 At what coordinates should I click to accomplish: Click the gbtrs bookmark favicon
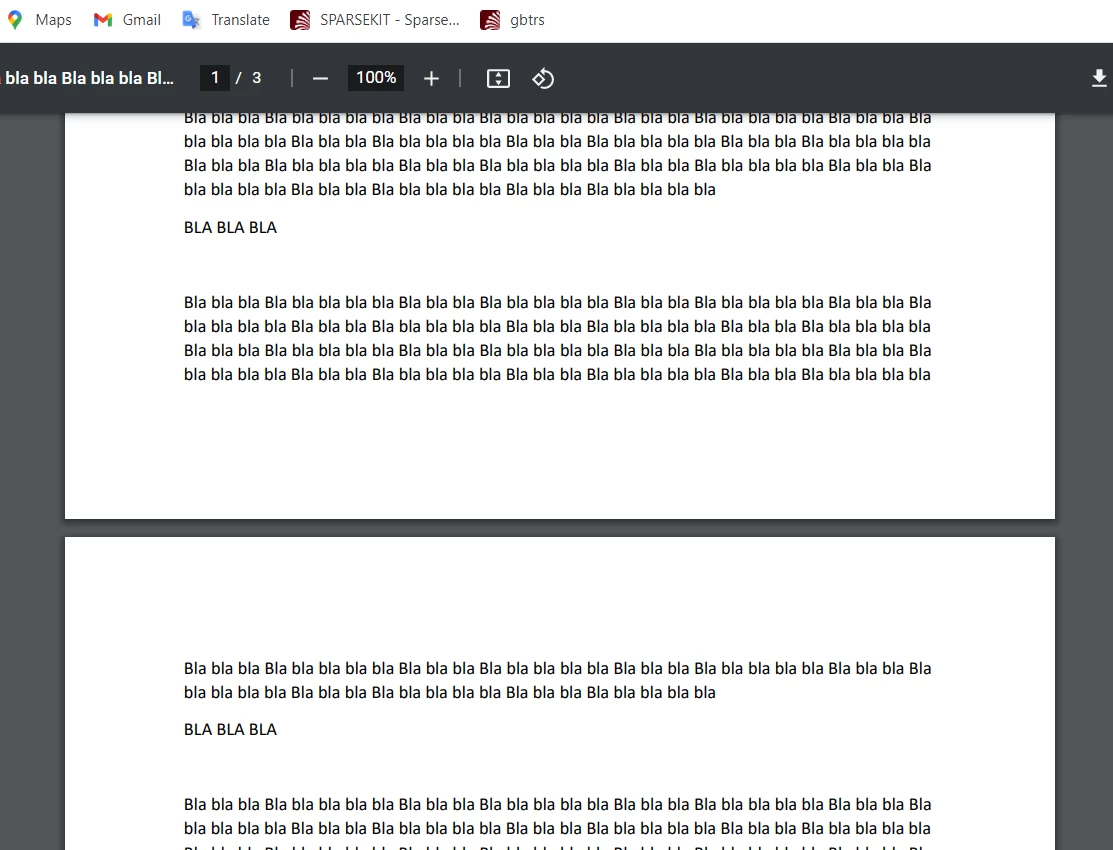[490, 20]
